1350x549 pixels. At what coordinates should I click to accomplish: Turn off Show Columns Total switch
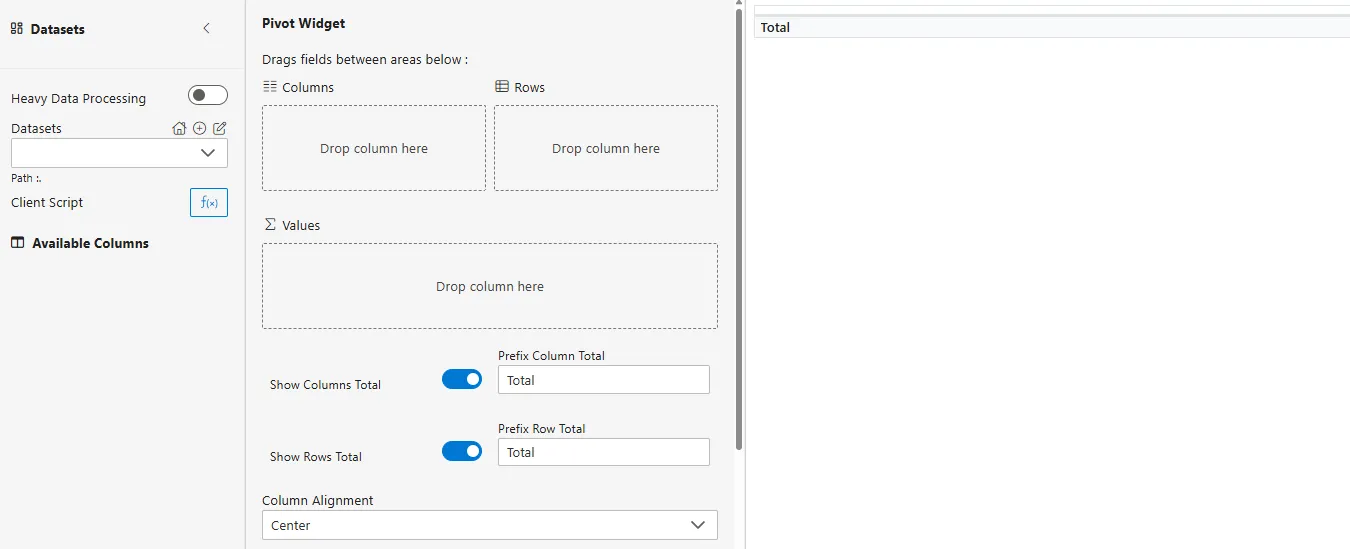coord(462,380)
